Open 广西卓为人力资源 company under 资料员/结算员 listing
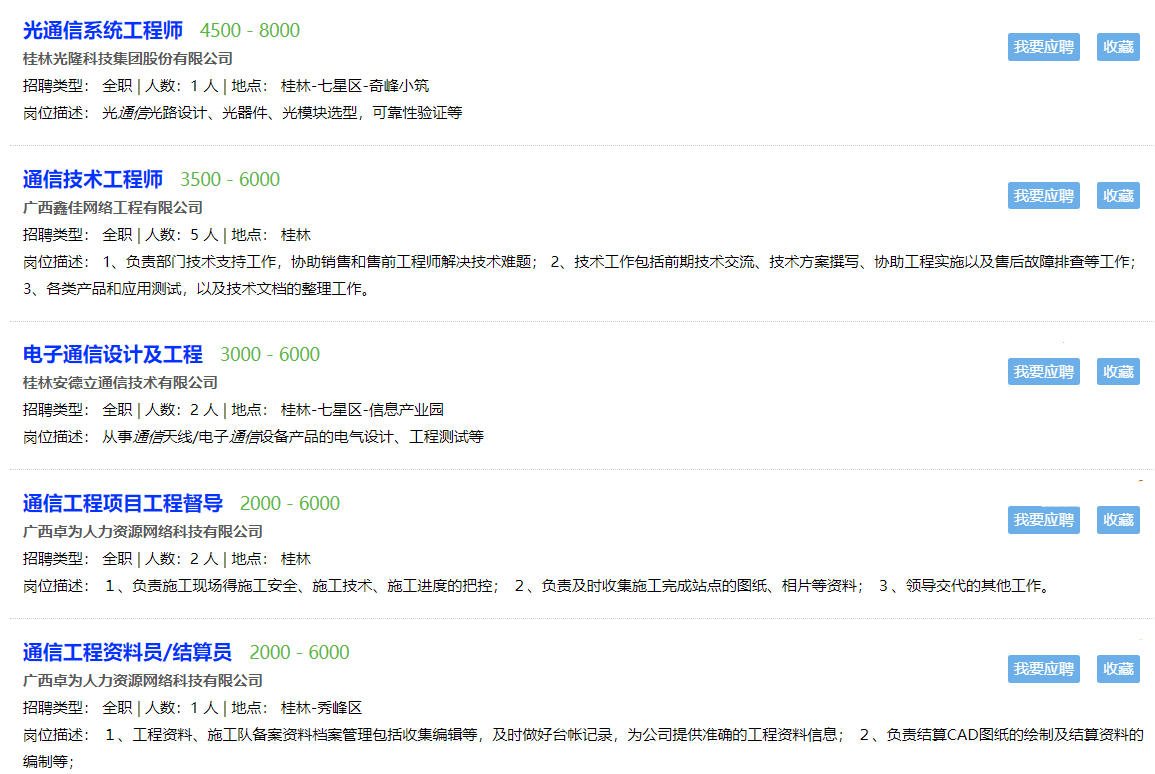Screen dimensions: 1155x774 (x=143, y=681)
